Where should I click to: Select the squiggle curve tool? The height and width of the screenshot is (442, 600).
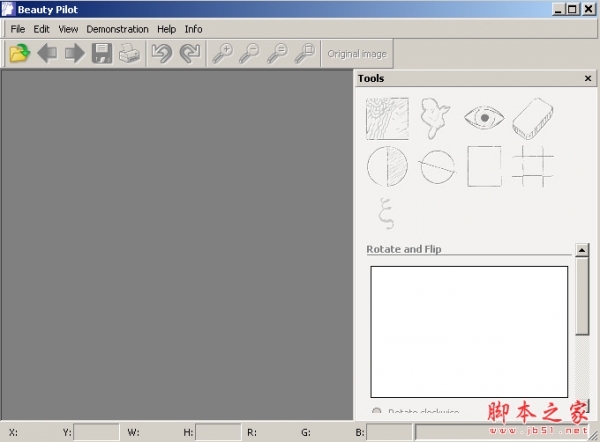click(x=386, y=214)
